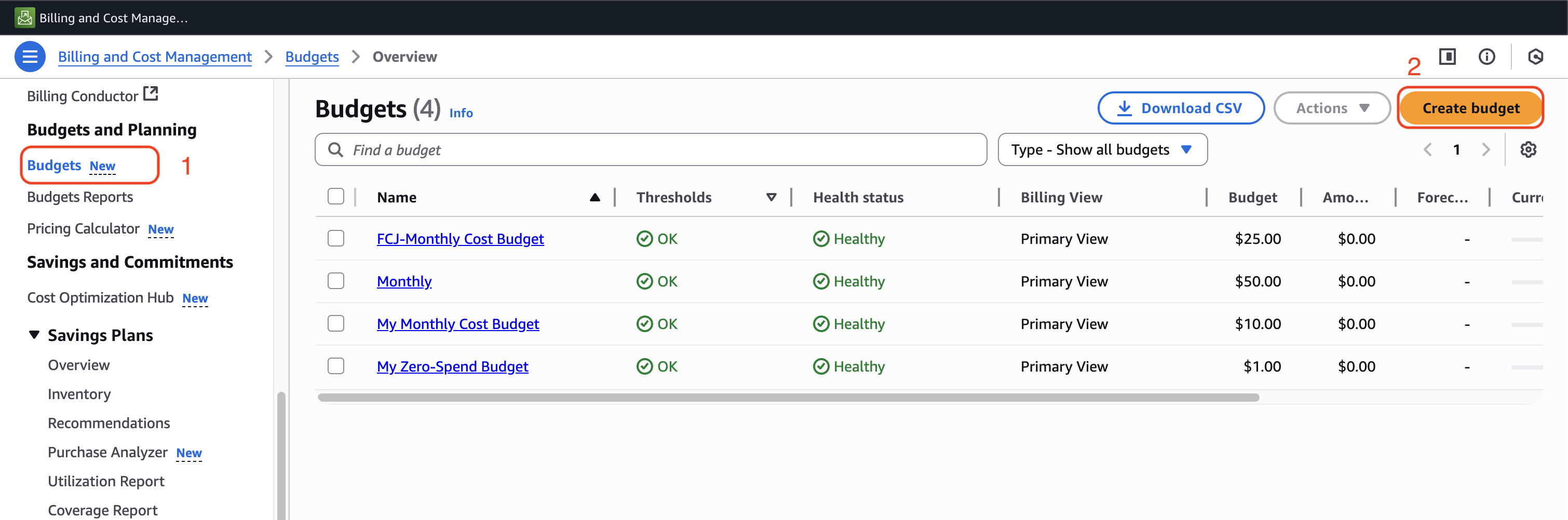The height and width of the screenshot is (520, 1568).
Task: Open Budgets Reports in sidebar
Action: tap(80, 197)
